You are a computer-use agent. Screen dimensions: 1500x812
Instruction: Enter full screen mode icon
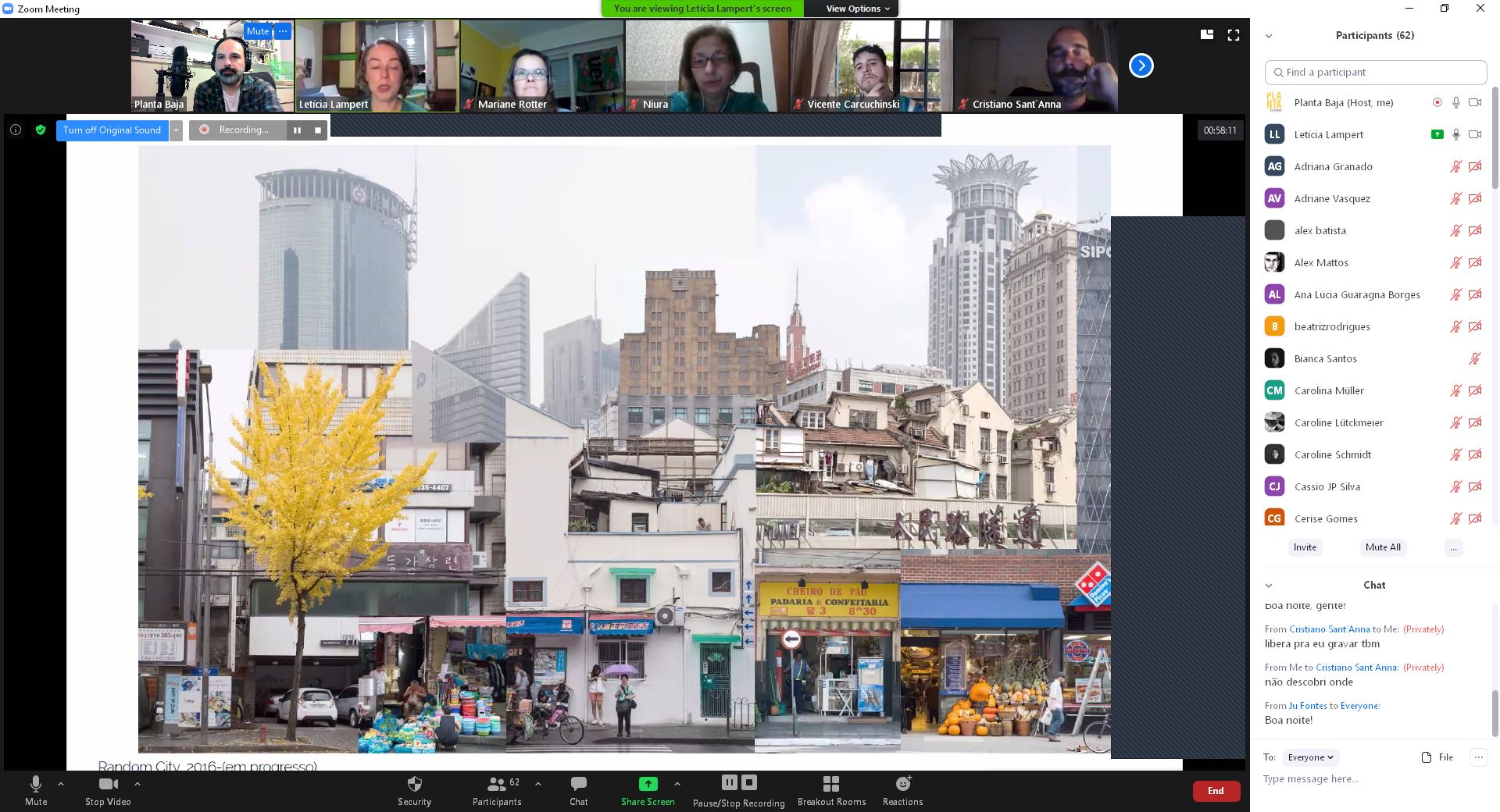(1234, 35)
